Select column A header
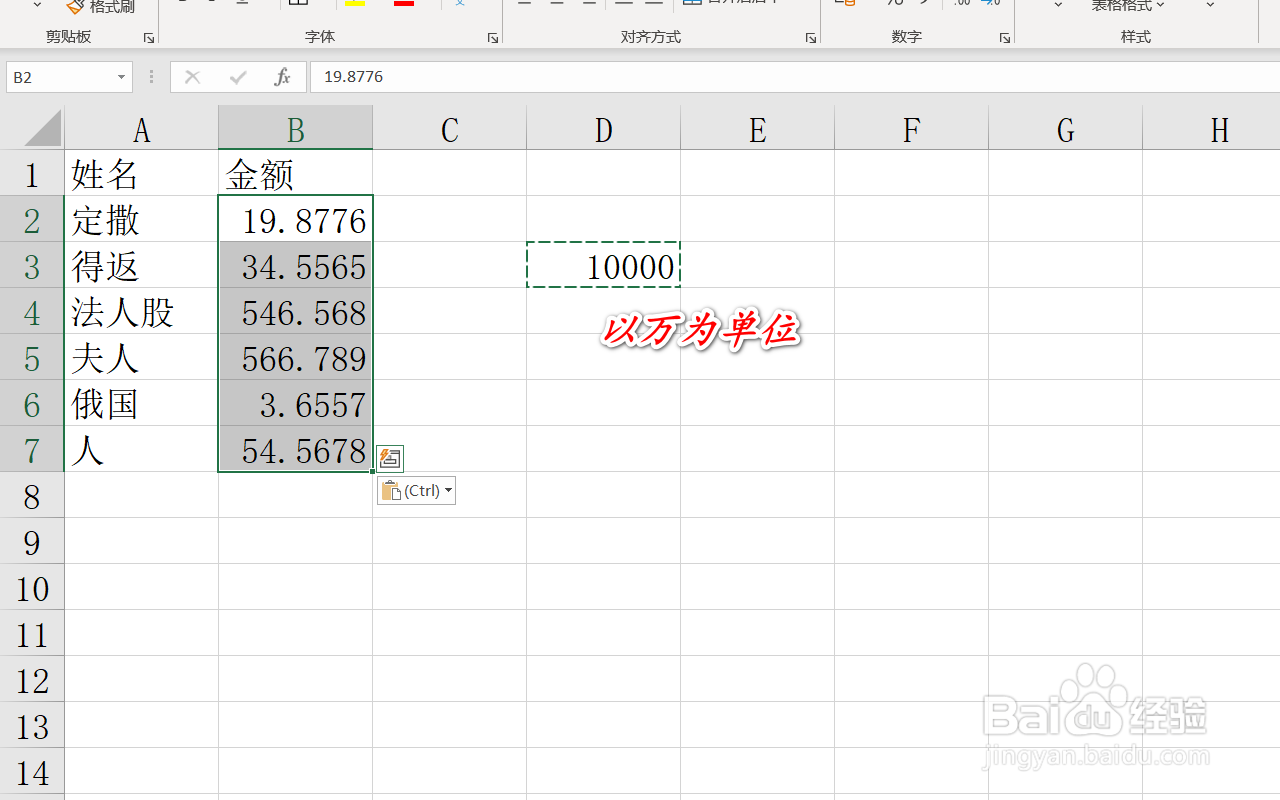This screenshot has width=1280, height=800. 142,129
